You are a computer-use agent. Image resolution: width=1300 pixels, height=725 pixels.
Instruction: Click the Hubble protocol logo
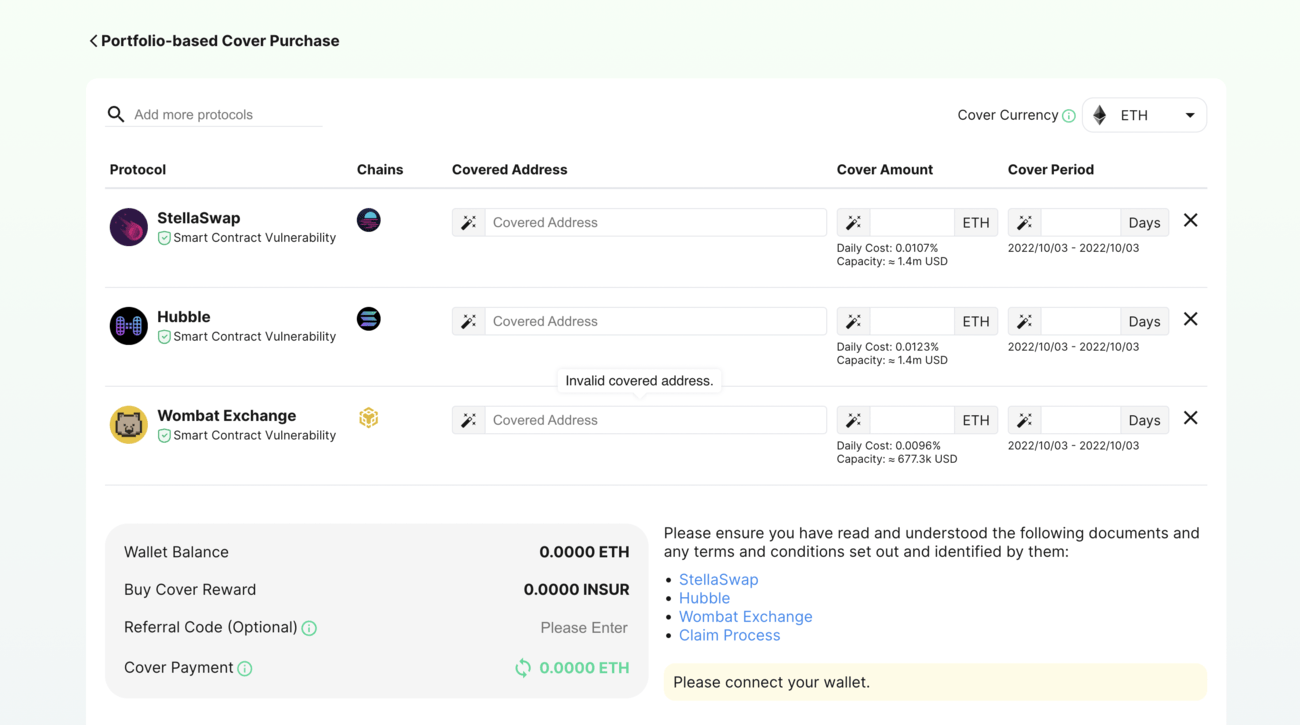pyautogui.click(x=129, y=326)
